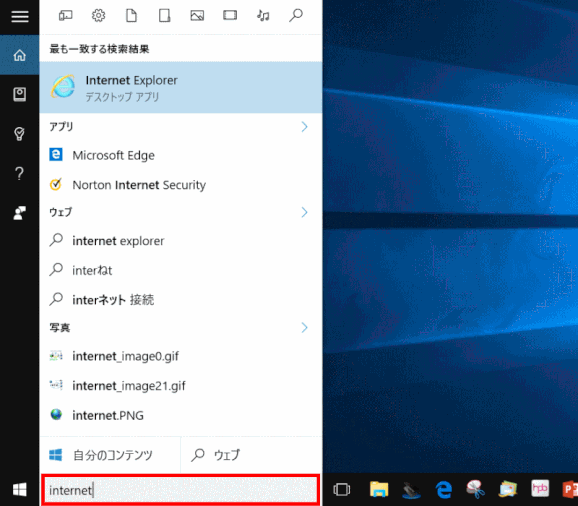
Task: Open the Cortana Notebook
Action: coord(20,94)
